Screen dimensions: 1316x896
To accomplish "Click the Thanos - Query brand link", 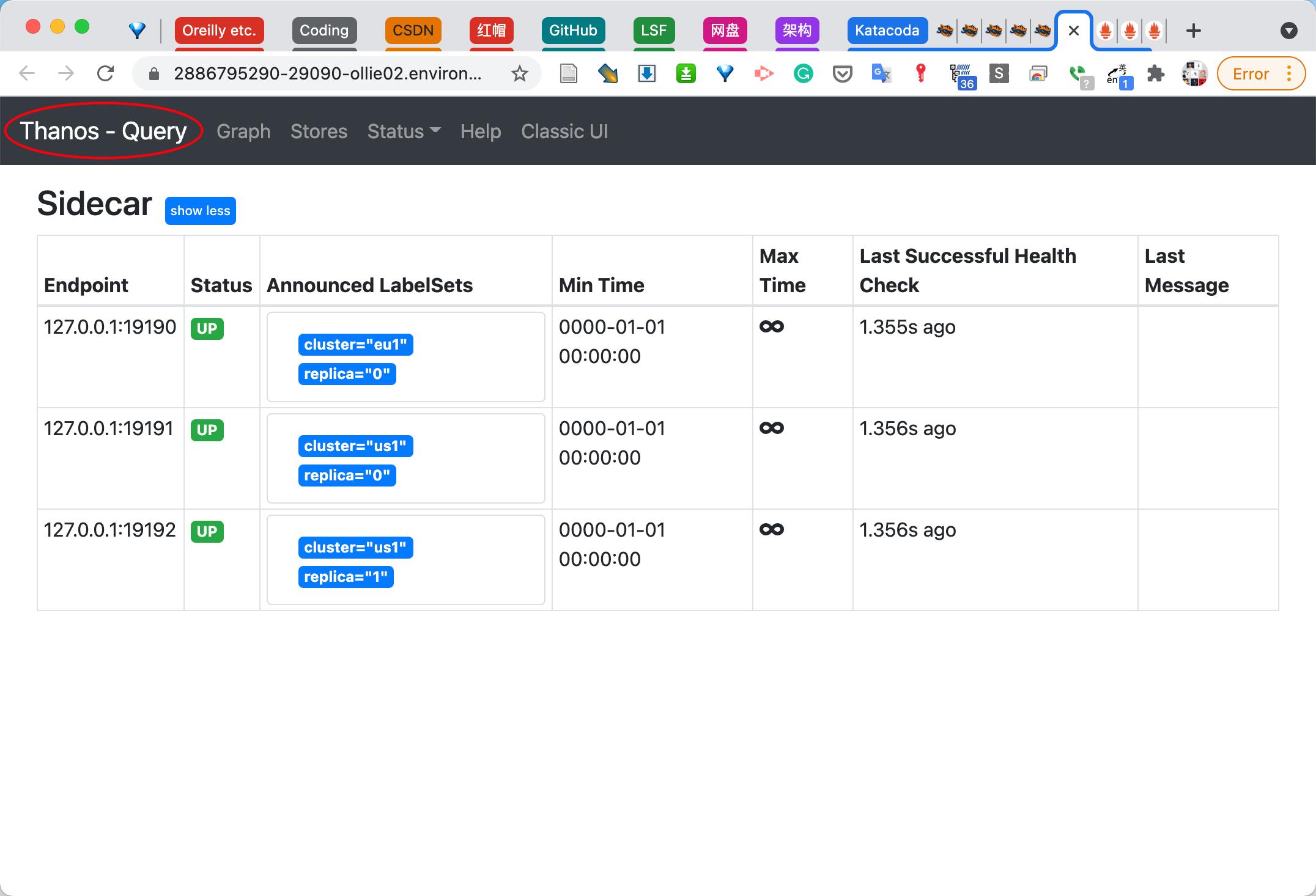I will [103, 131].
